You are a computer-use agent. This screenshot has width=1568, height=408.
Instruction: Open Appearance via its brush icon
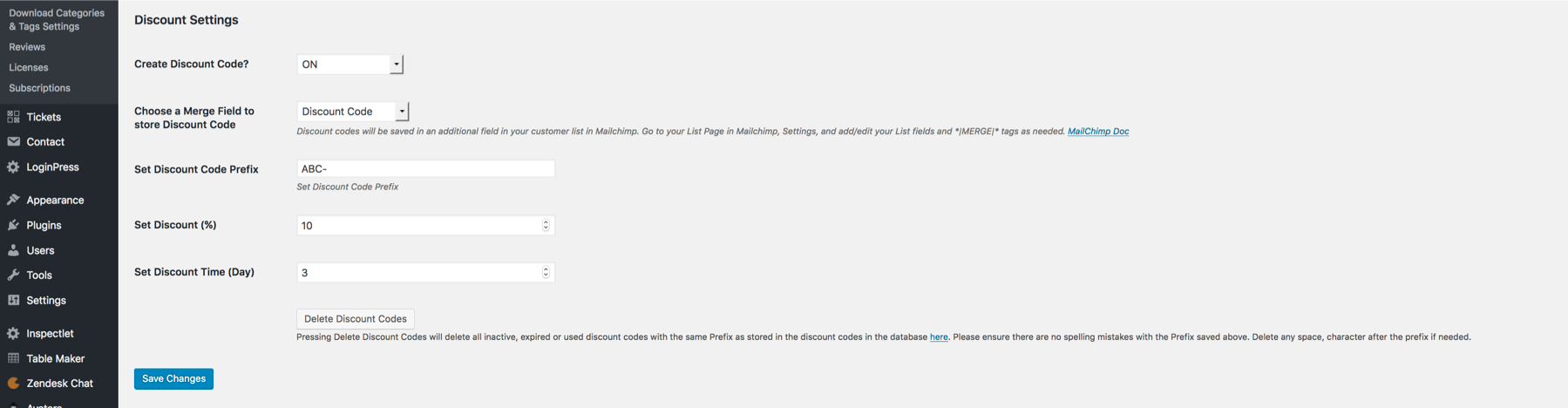coord(13,200)
